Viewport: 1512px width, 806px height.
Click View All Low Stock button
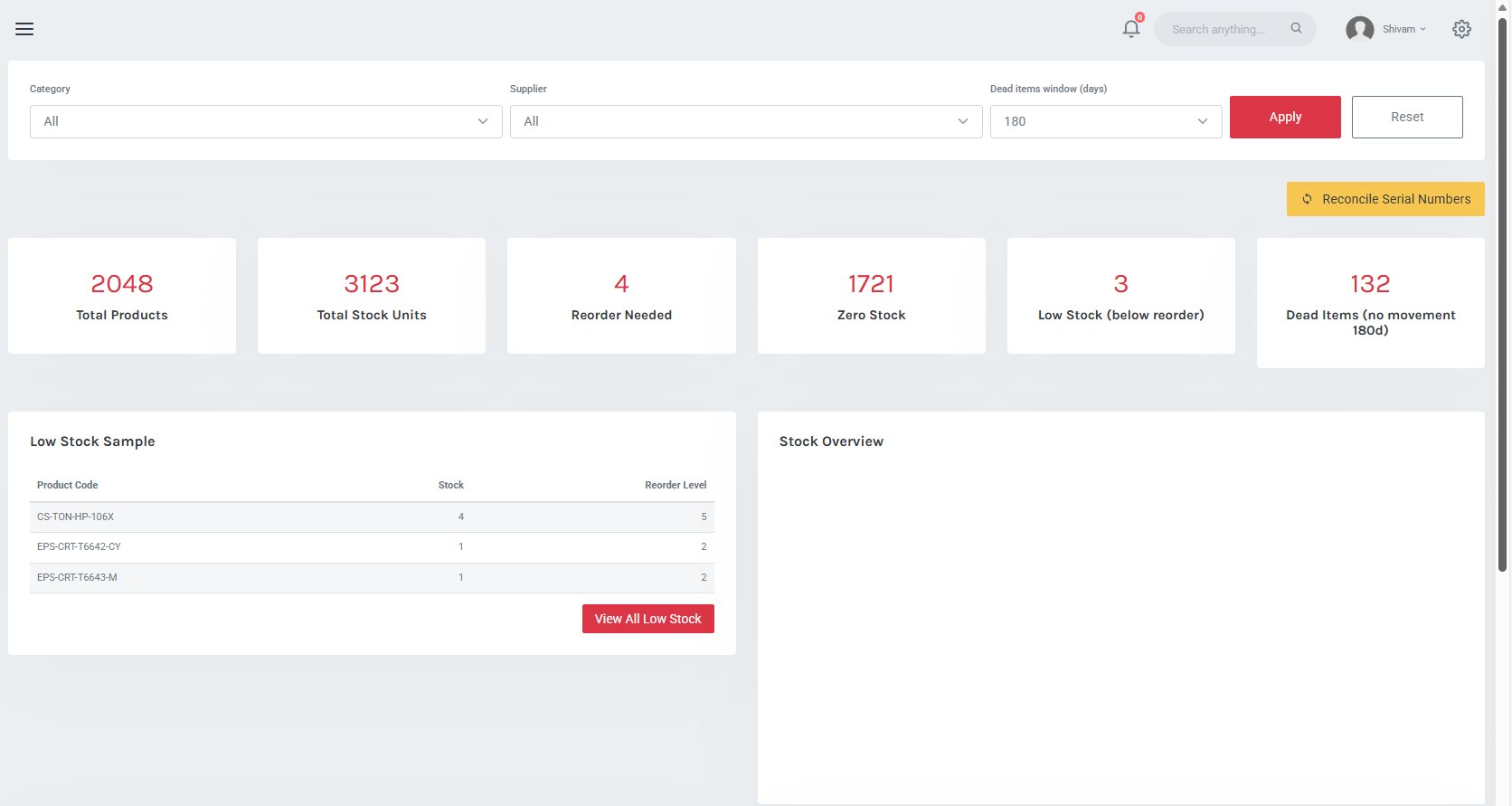[x=647, y=619]
